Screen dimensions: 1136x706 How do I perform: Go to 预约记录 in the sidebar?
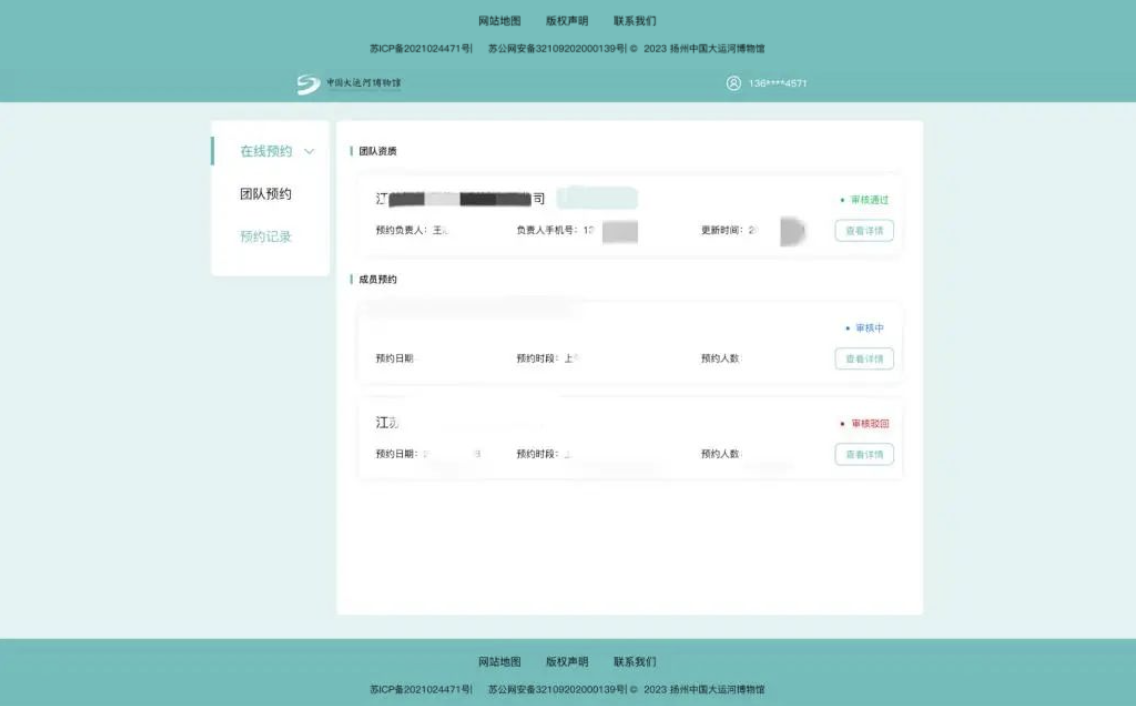tap(265, 237)
